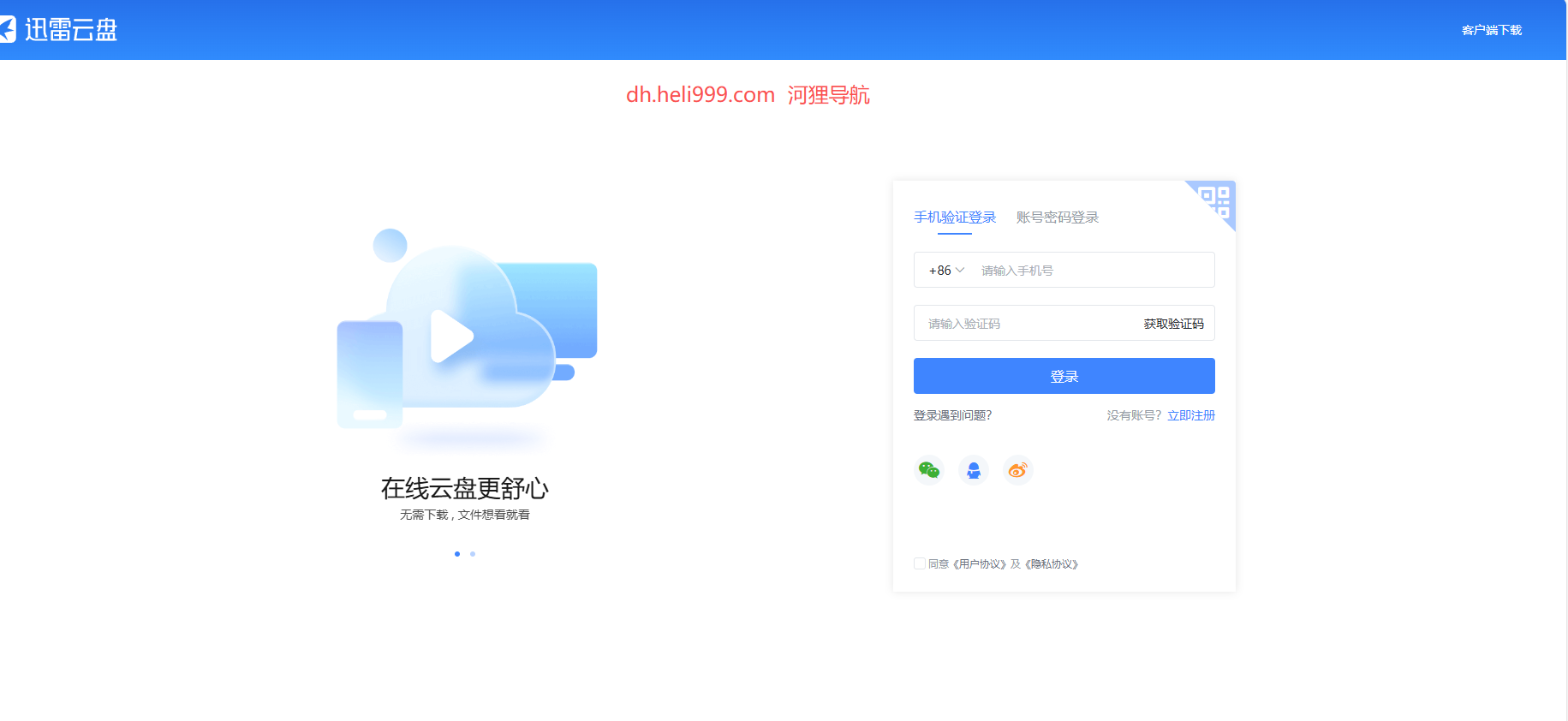Click the Xunlei bird logo icon
Image resolution: width=1568 pixels, height=721 pixels.
coord(8,30)
